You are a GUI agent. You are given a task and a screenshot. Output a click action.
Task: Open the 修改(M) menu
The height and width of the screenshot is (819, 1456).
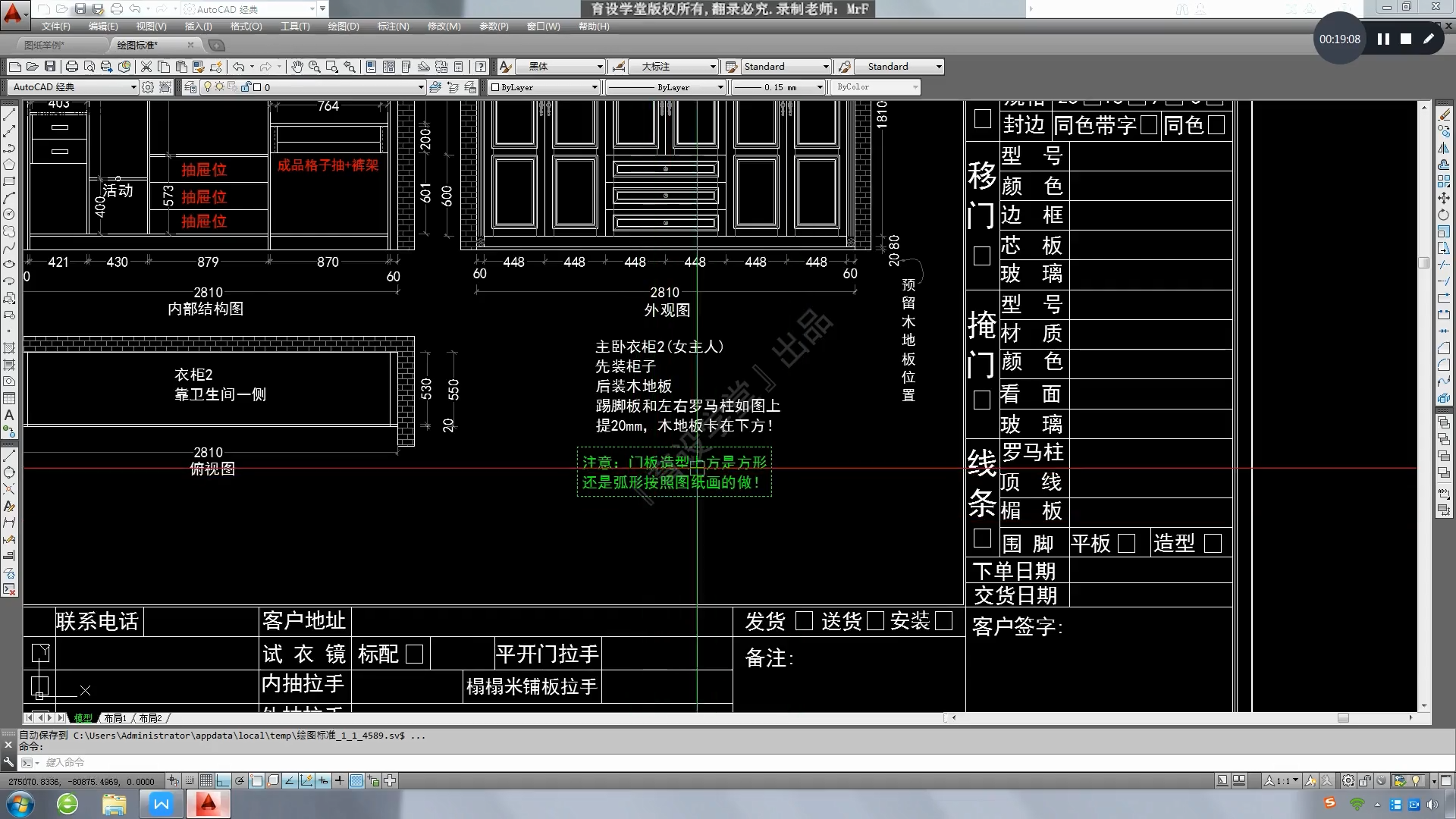pos(444,26)
